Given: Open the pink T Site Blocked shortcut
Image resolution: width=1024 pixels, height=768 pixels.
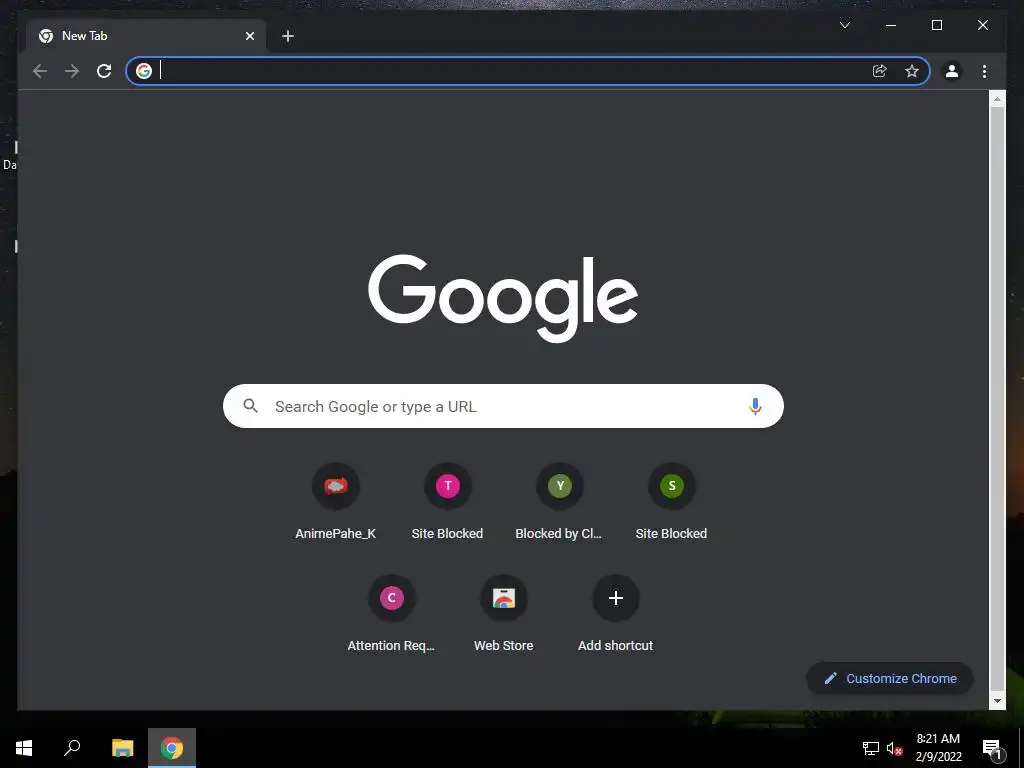Looking at the screenshot, I should point(447,503).
